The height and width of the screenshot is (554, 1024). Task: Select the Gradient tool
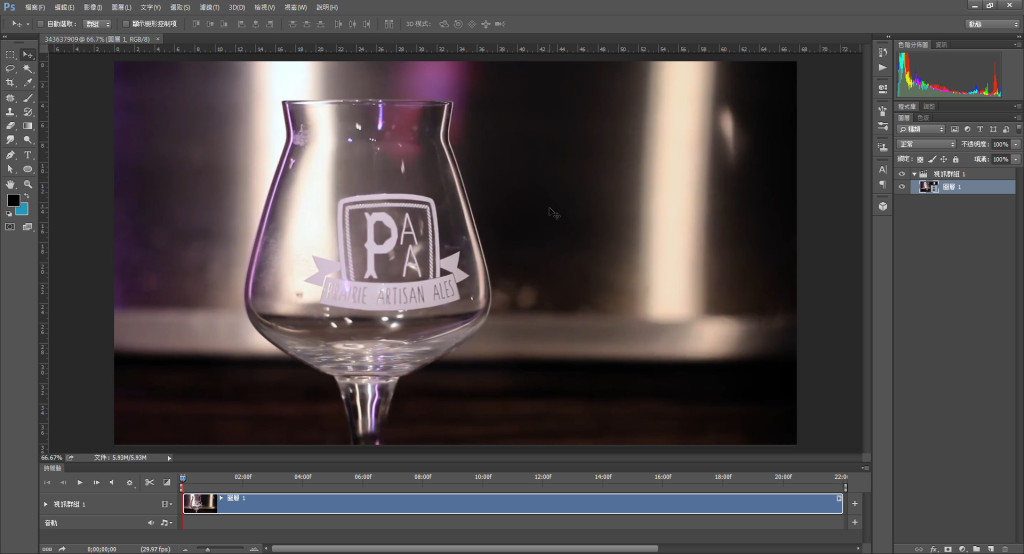[27, 126]
